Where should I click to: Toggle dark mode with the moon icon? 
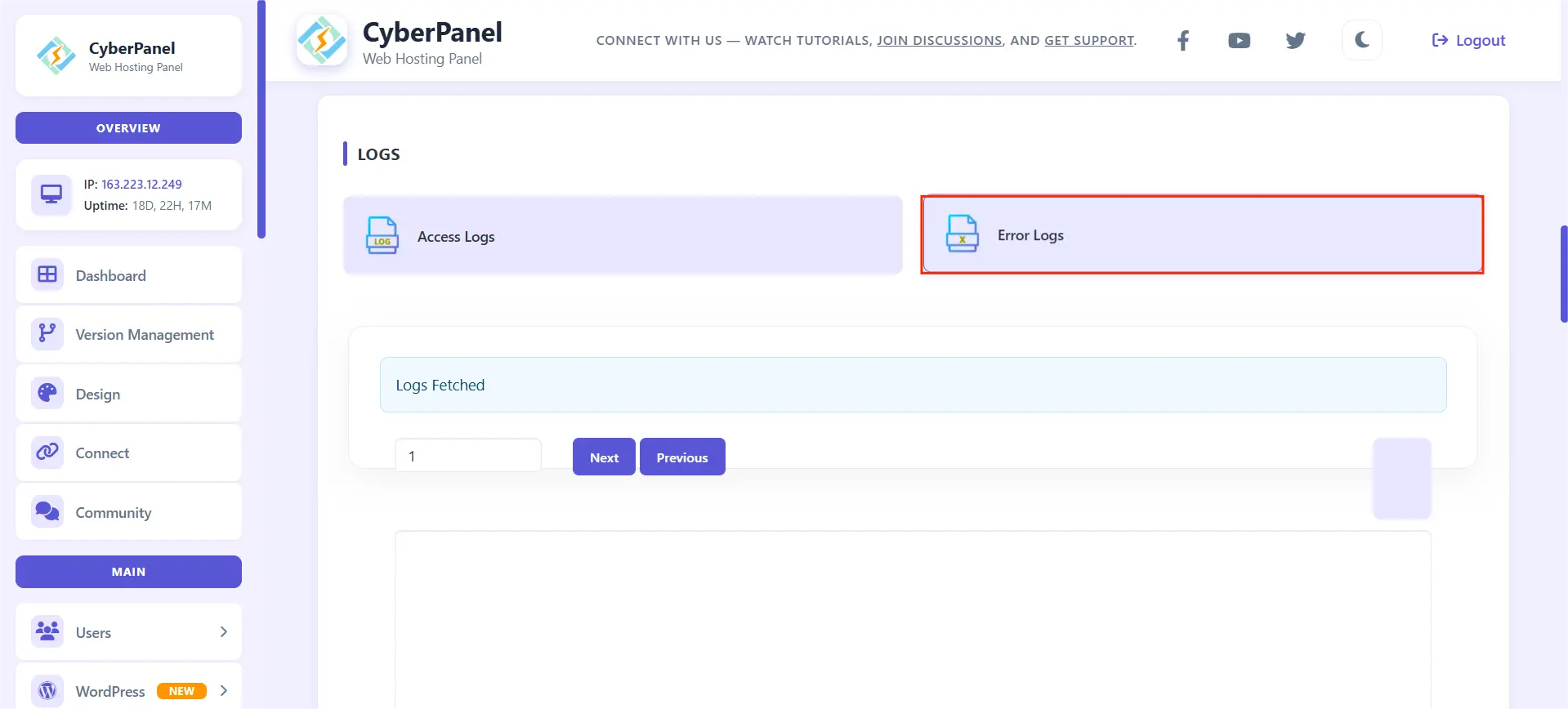tap(1362, 39)
